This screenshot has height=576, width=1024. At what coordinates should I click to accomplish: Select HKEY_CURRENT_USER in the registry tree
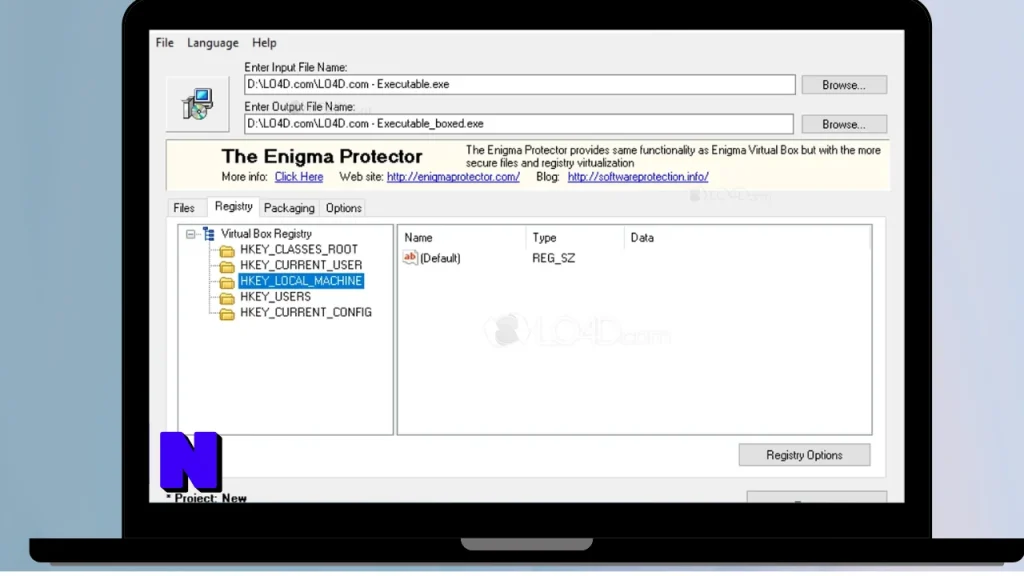tap(300, 265)
